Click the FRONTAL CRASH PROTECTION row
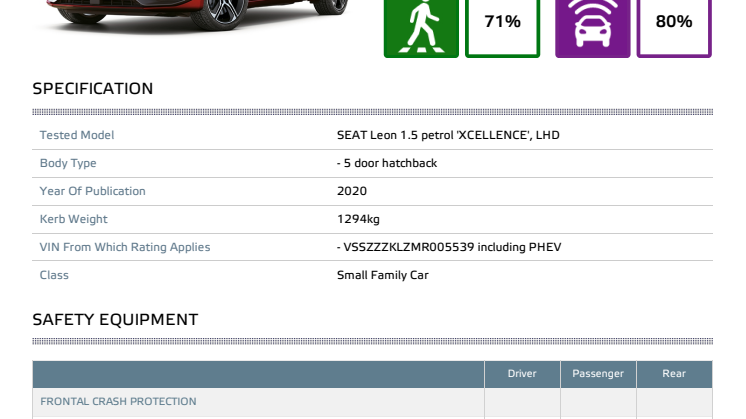Viewport: 746px width, 419px height. point(372,402)
